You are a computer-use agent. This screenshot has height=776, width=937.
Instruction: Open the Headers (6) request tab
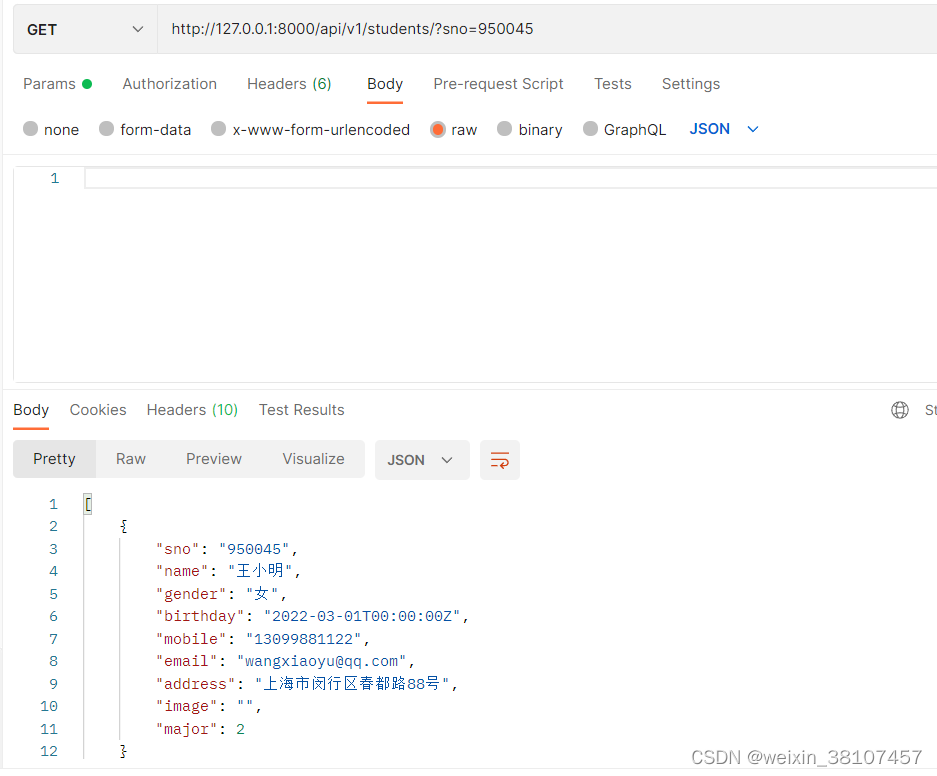coord(289,84)
